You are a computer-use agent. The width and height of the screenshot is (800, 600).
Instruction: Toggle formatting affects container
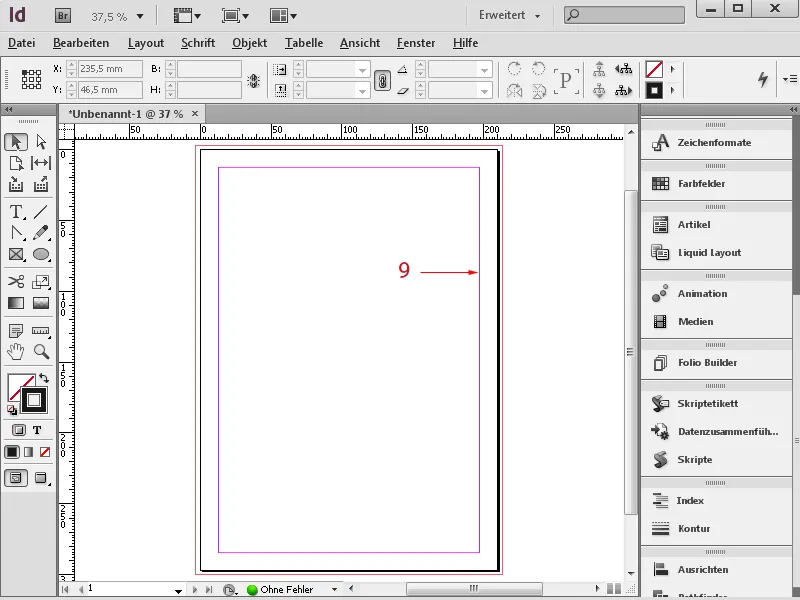[18, 430]
